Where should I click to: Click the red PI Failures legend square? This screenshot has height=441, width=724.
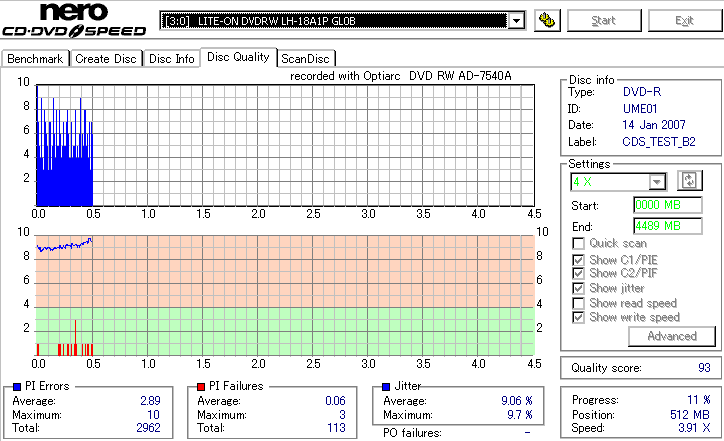(x=201, y=387)
